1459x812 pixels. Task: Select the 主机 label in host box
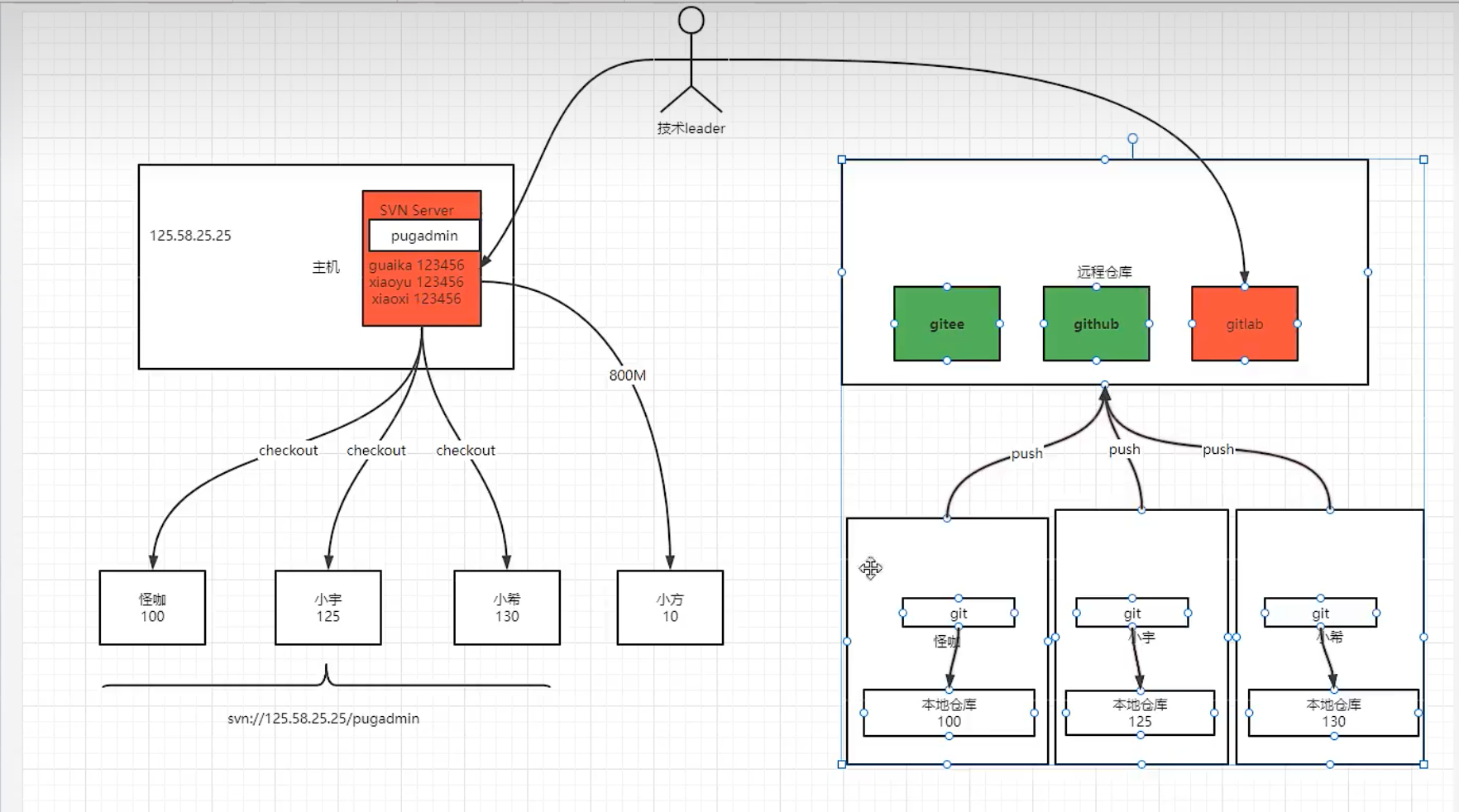tap(326, 267)
